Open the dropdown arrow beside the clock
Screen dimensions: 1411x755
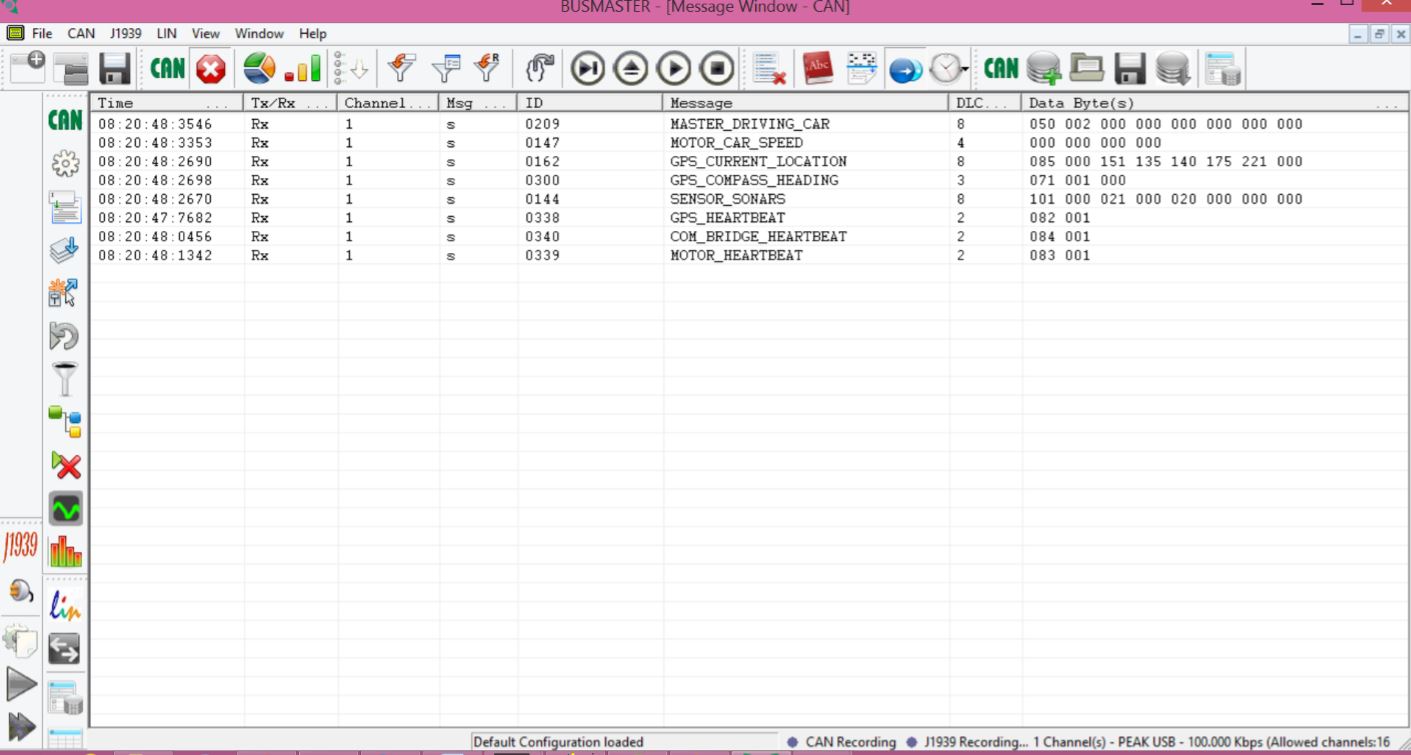click(x=965, y=70)
